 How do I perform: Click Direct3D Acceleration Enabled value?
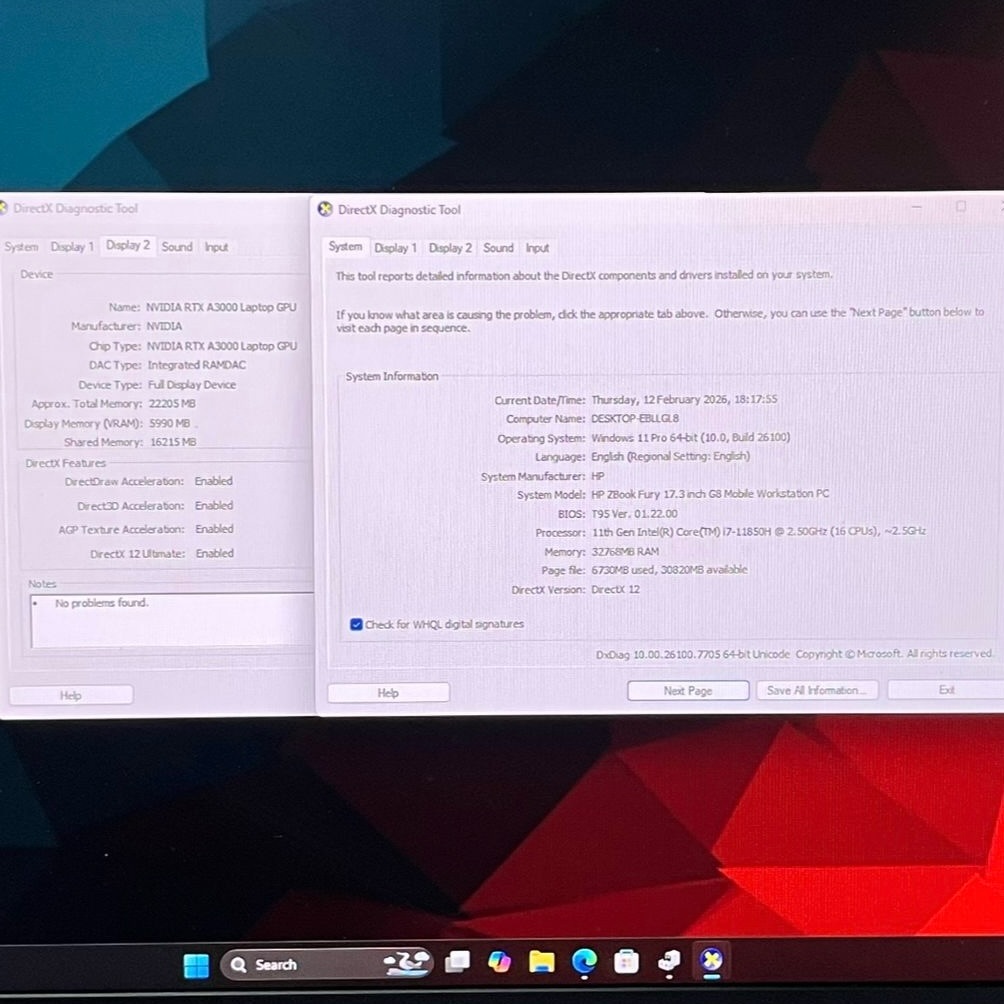click(215, 506)
